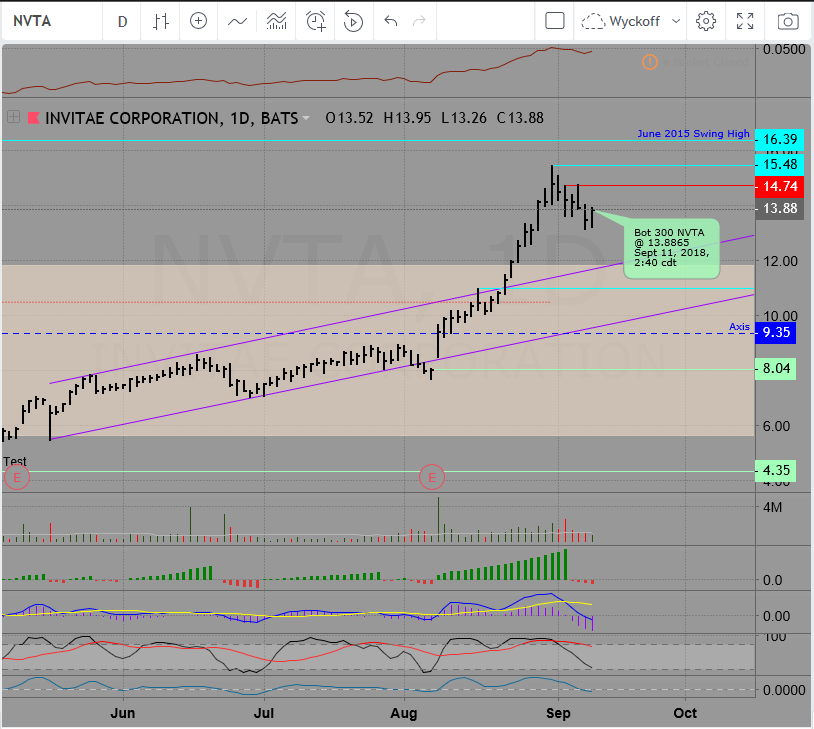Open the select layout square button

(555, 21)
